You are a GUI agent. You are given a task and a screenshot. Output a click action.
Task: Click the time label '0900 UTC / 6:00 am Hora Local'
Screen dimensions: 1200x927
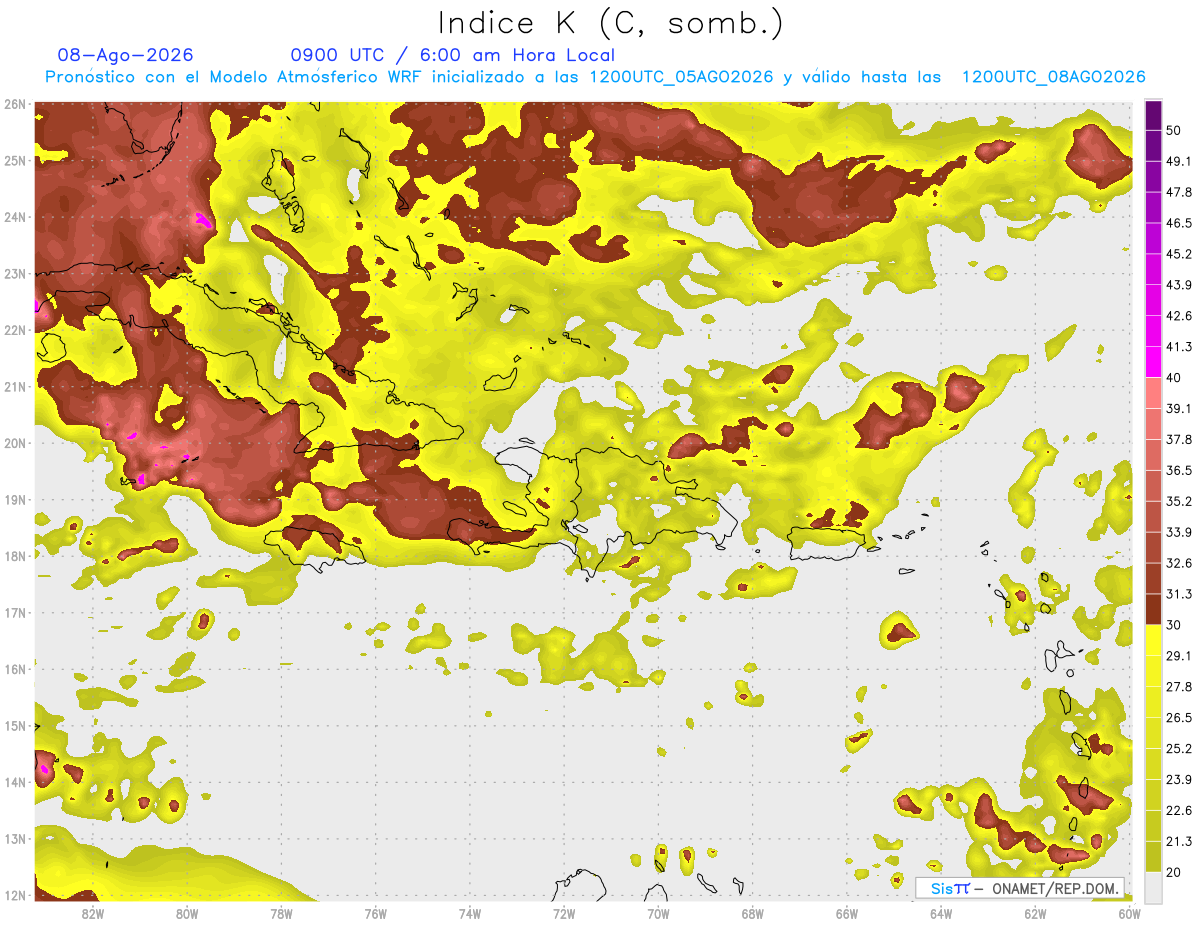[453, 55]
